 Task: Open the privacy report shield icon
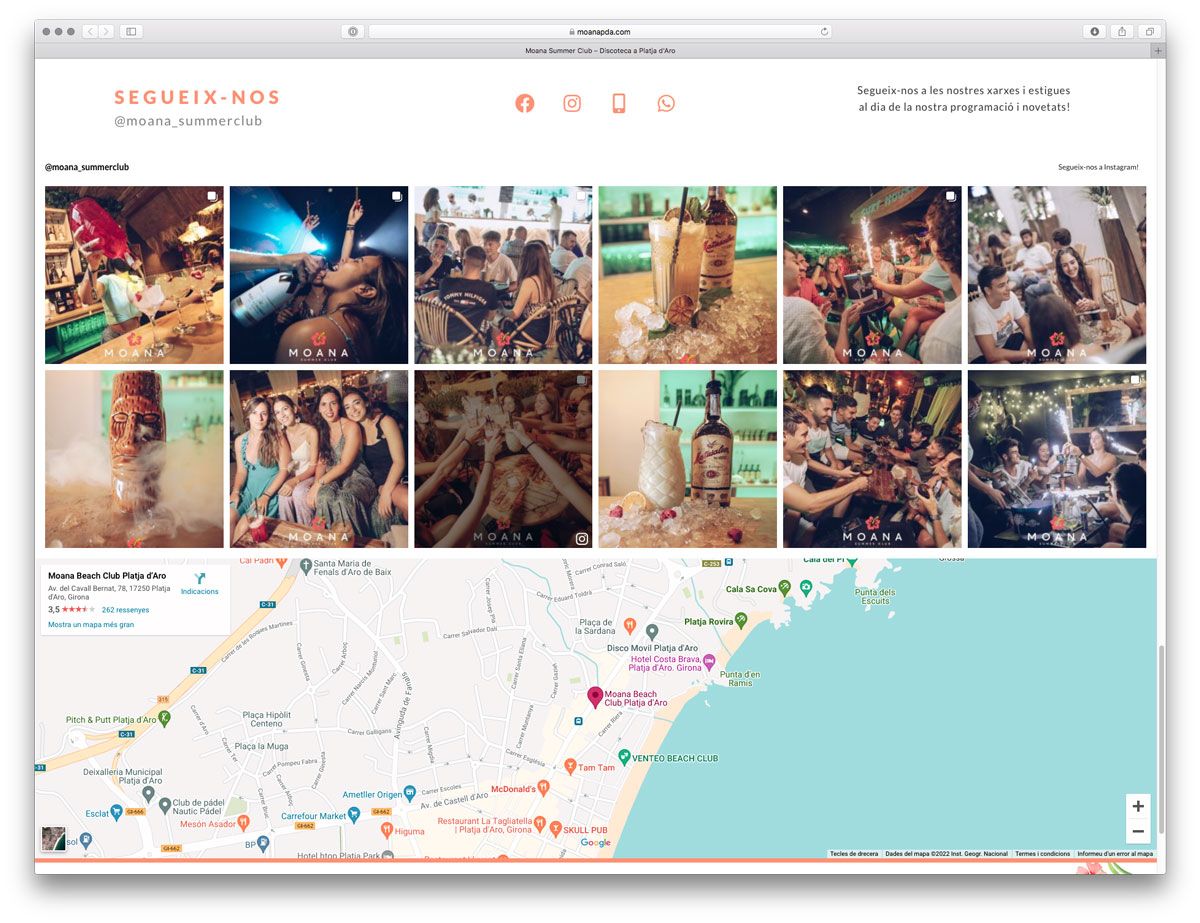352,32
